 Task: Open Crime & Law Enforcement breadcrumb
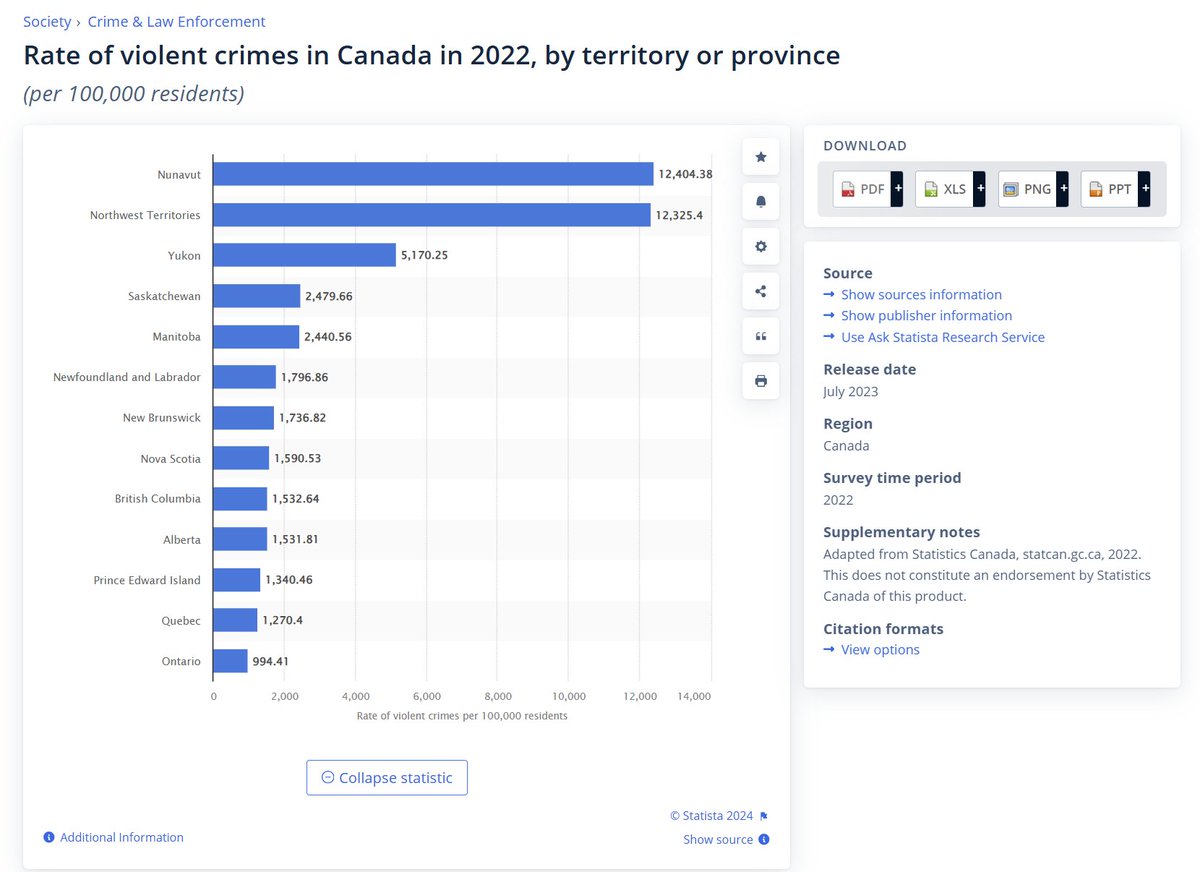pos(177,21)
